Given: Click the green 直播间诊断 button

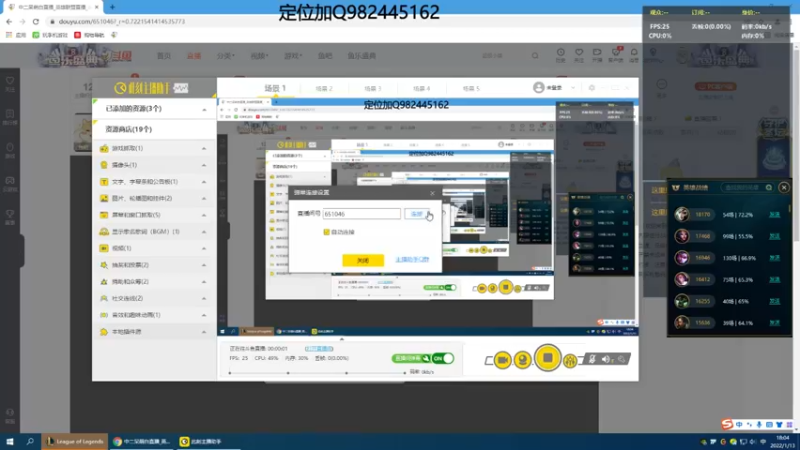Looking at the screenshot, I should [x=411, y=358].
